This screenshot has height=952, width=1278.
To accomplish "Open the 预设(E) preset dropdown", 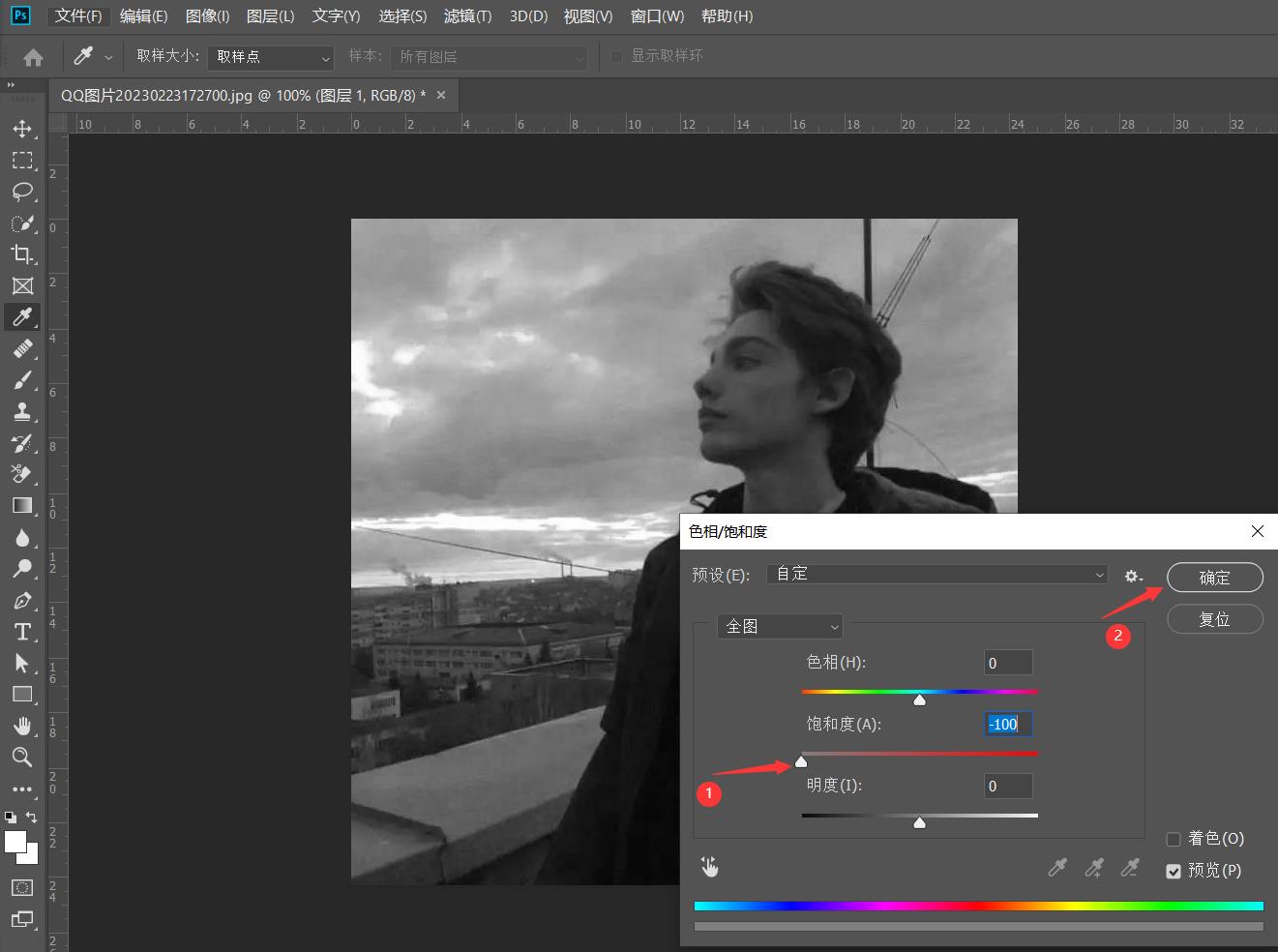I will 936,574.
